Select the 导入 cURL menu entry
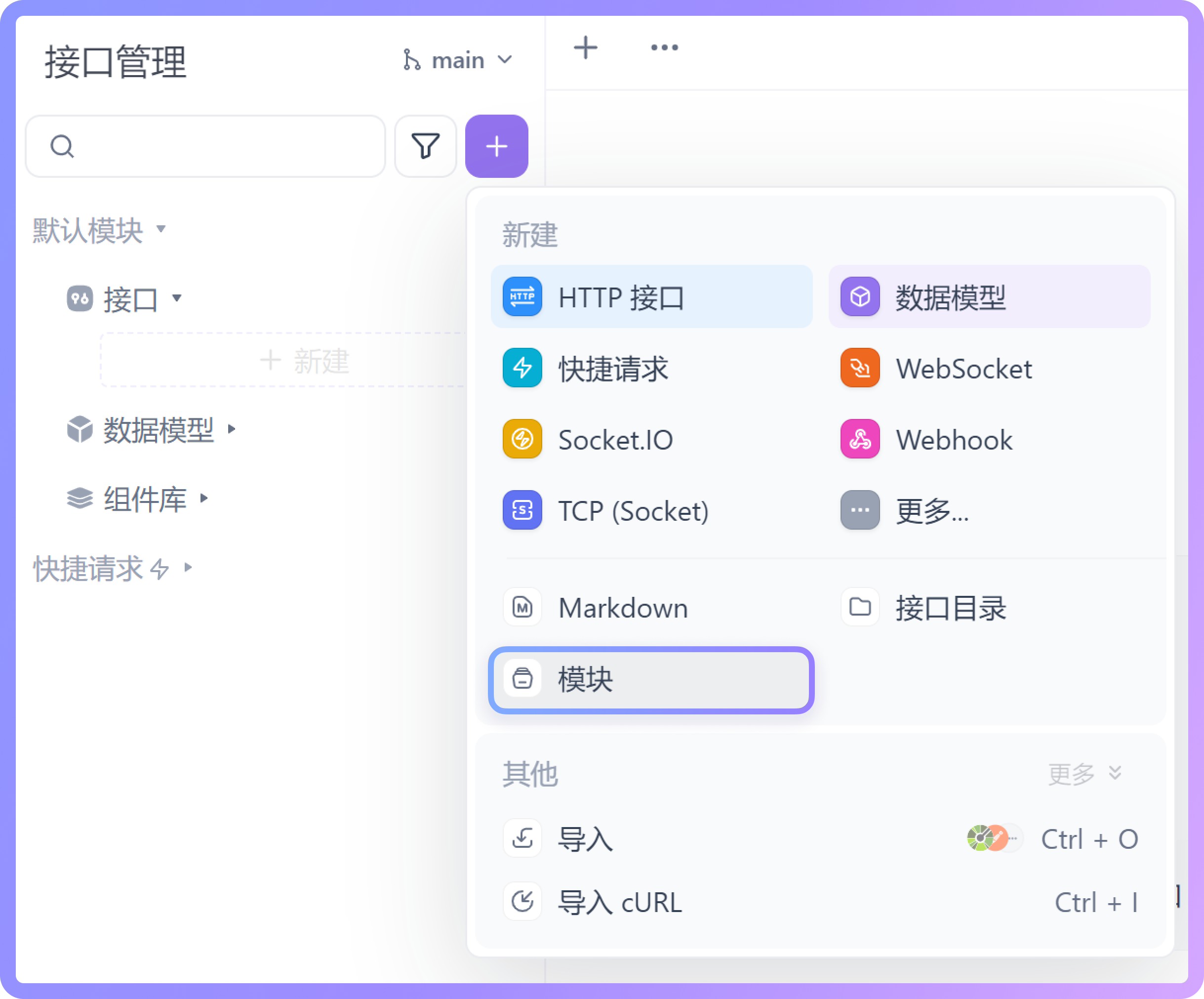 click(x=620, y=903)
